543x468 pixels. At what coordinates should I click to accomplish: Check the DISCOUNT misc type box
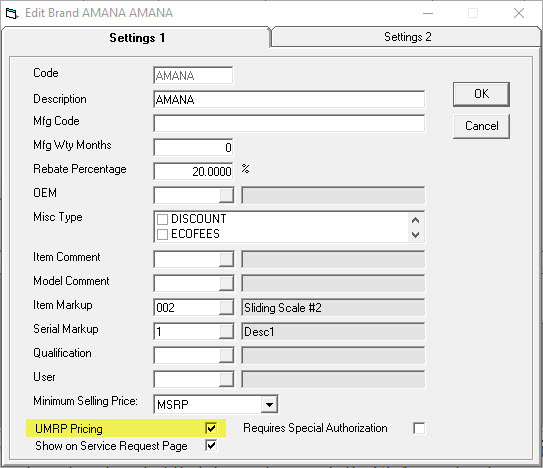[162, 219]
